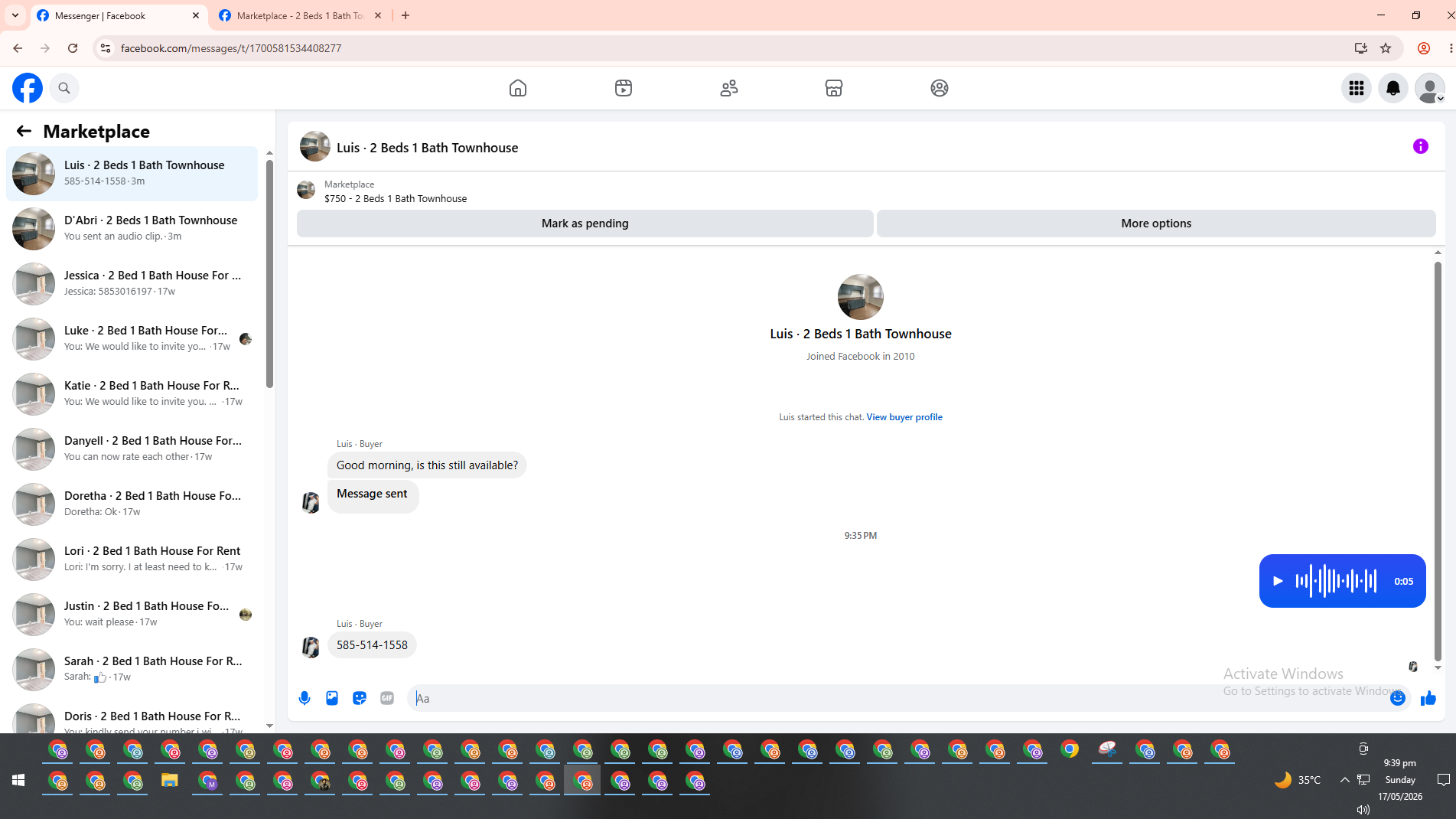
Task: Seek within the audio clip waveform
Action: click(x=1336, y=581)
